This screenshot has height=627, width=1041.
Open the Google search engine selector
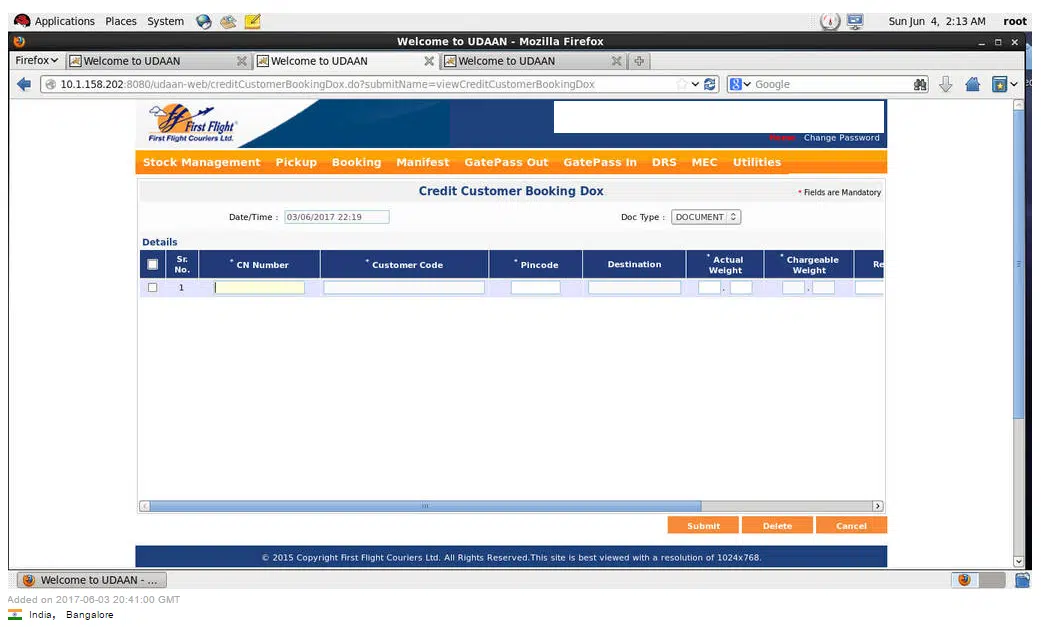point(738,84)
